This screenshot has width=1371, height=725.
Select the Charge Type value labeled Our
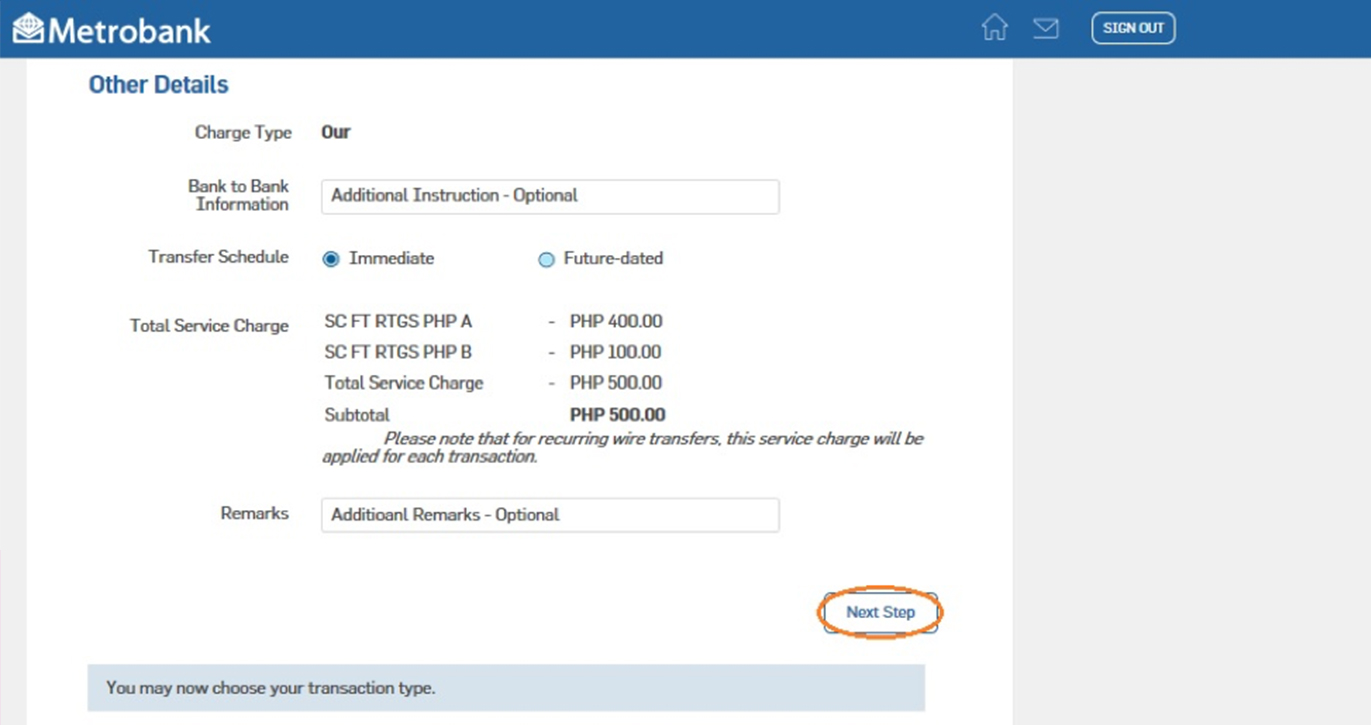(337, 132)
